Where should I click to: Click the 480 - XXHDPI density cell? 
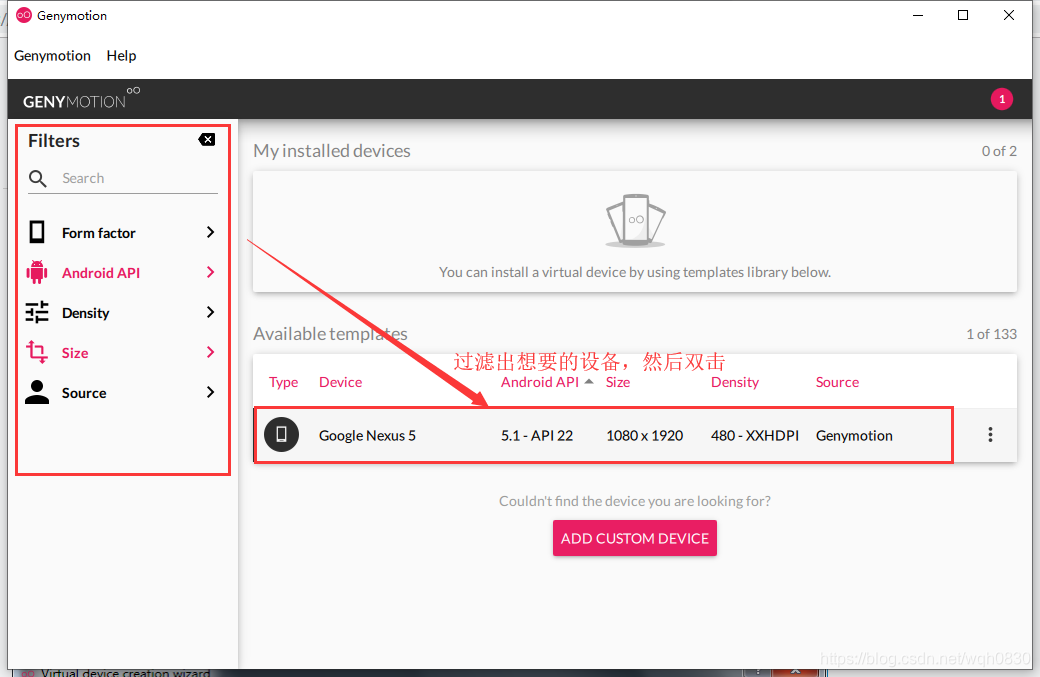pyautogui.click(x=755, y=436)
